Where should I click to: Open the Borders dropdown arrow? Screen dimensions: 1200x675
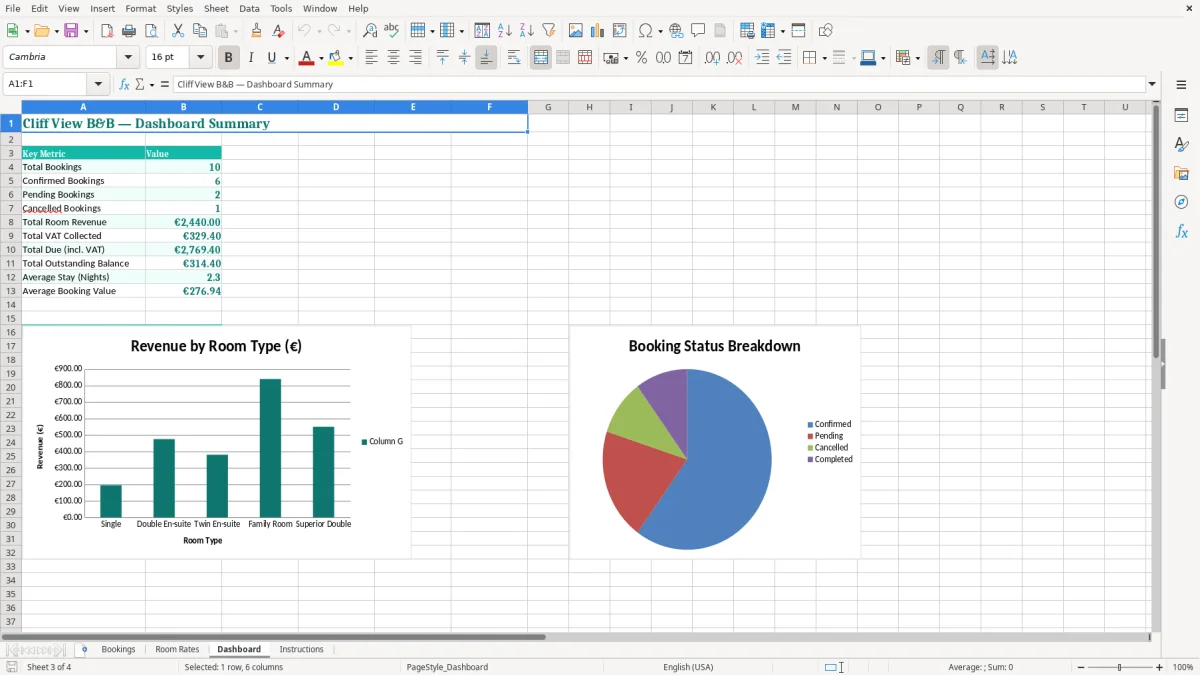pos(824,58)
